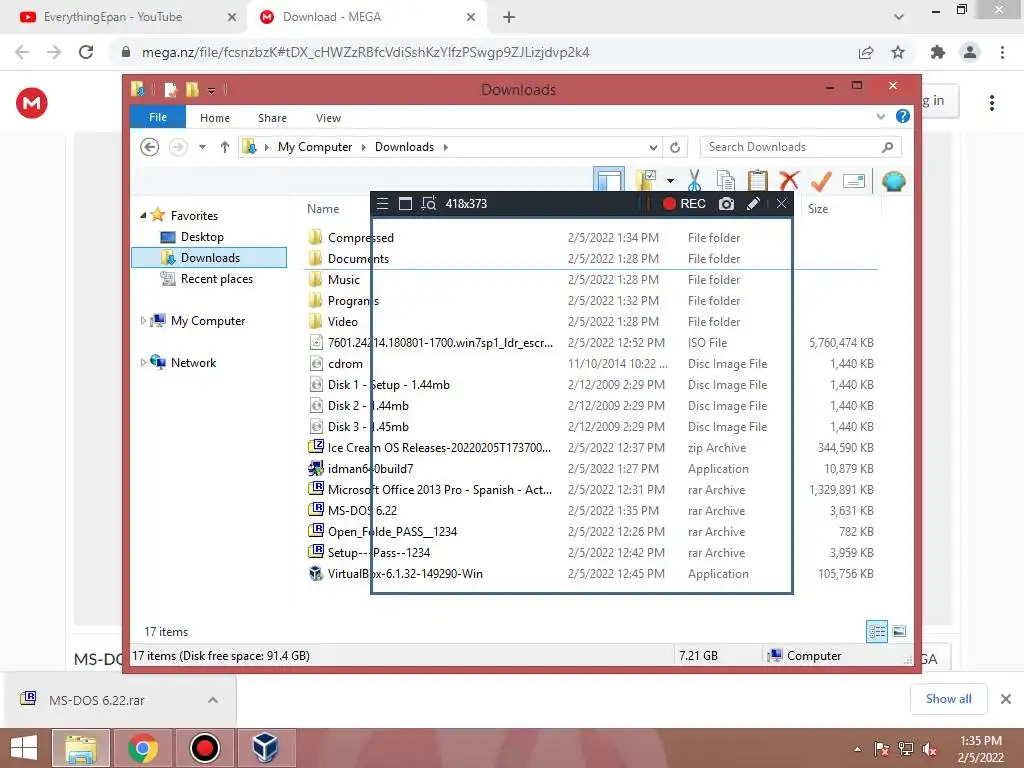Click the recorder region select icon

click(x=428, y=204)
